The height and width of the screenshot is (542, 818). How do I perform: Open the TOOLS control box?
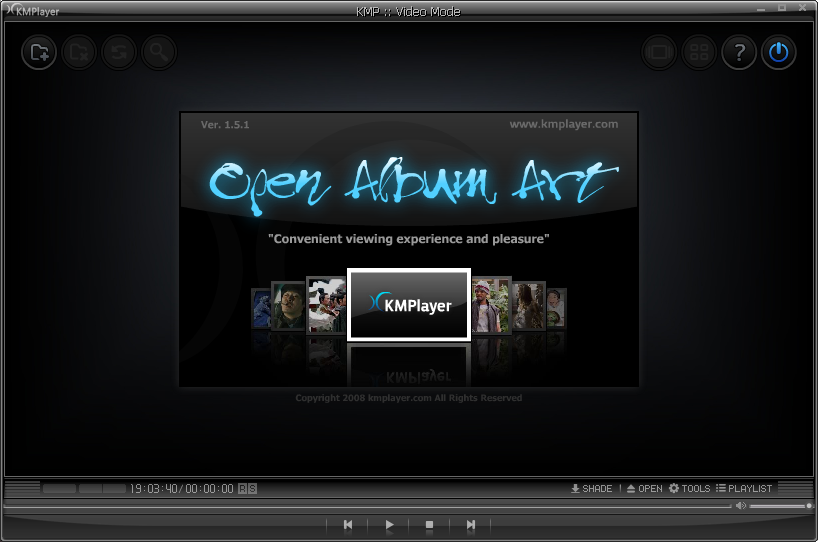pos(690,488)
